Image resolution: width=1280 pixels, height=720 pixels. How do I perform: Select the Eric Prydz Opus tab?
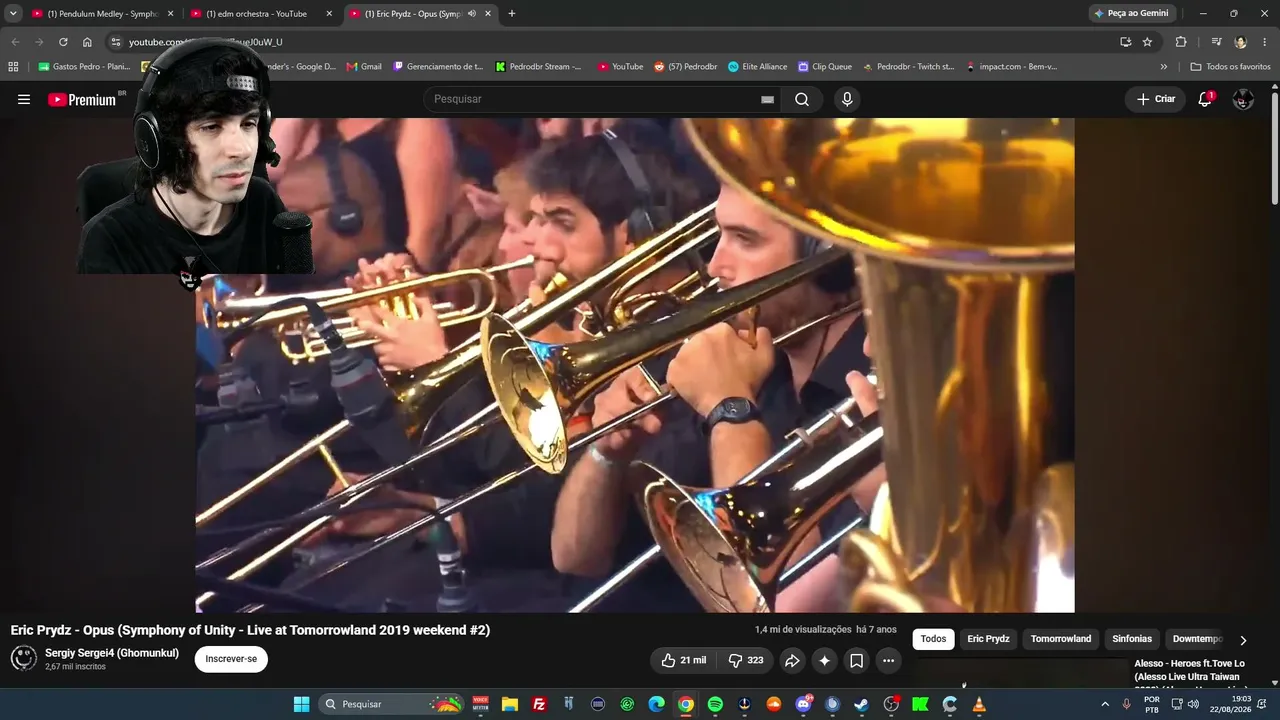pos(421,14)
